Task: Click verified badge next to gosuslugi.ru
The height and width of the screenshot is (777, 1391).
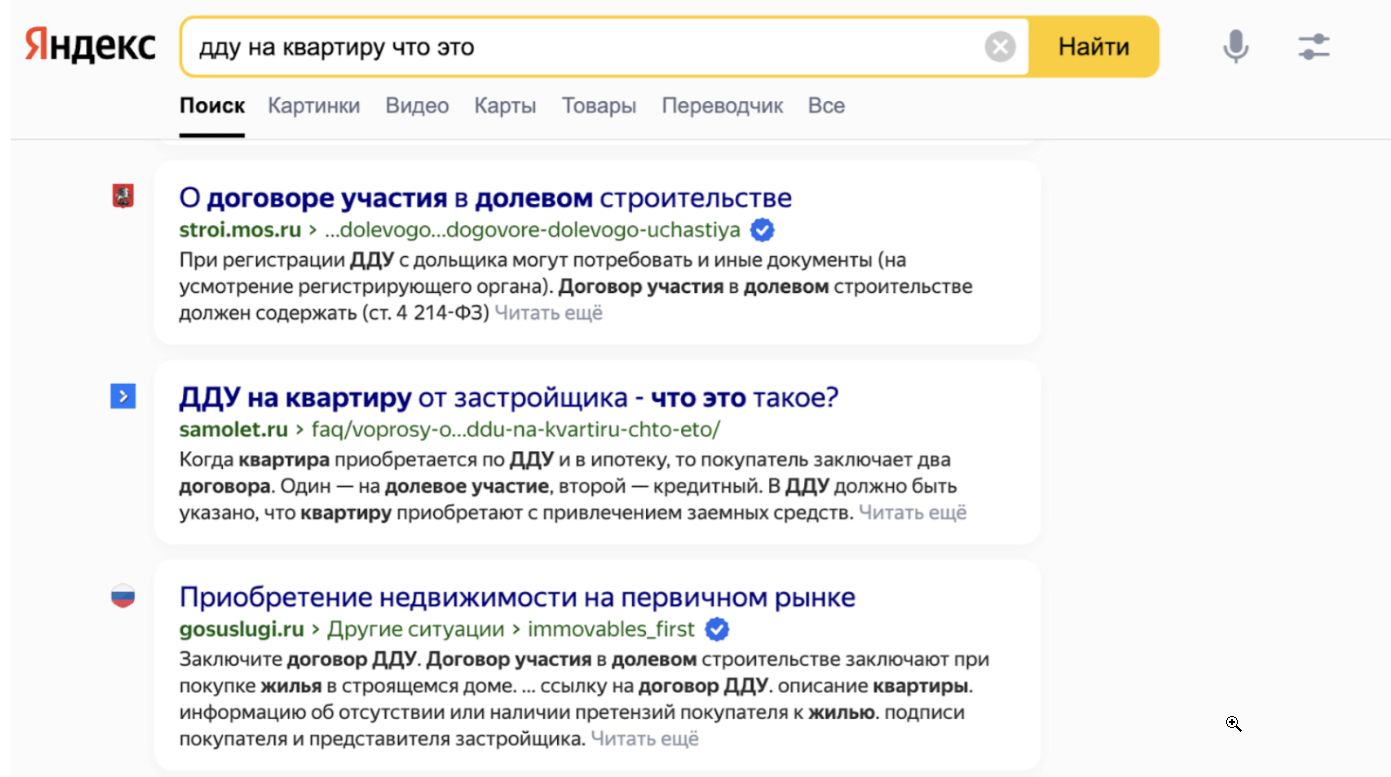Action: pos(717,629)
